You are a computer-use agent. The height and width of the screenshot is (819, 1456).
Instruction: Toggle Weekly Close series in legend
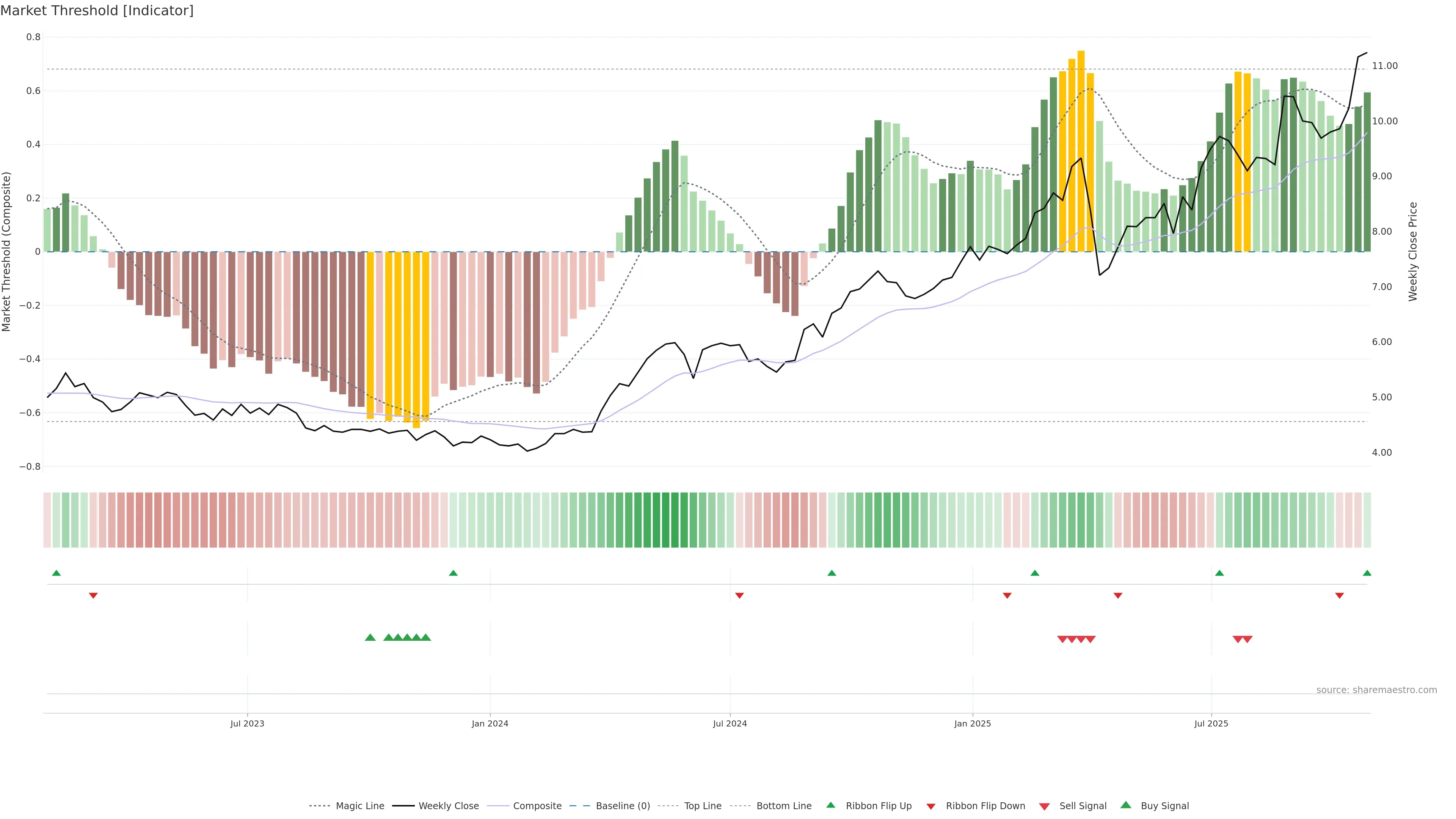(448, 806)
